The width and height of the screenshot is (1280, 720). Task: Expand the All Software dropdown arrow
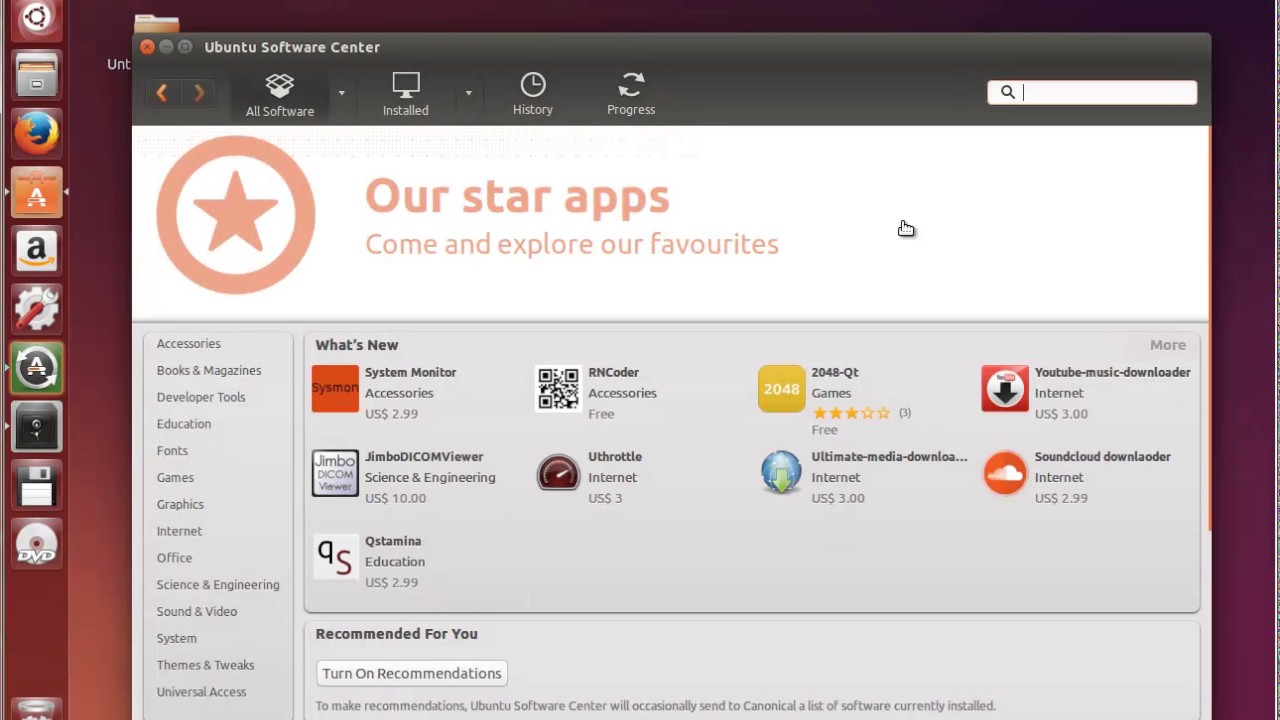click(x=341, y=93)
